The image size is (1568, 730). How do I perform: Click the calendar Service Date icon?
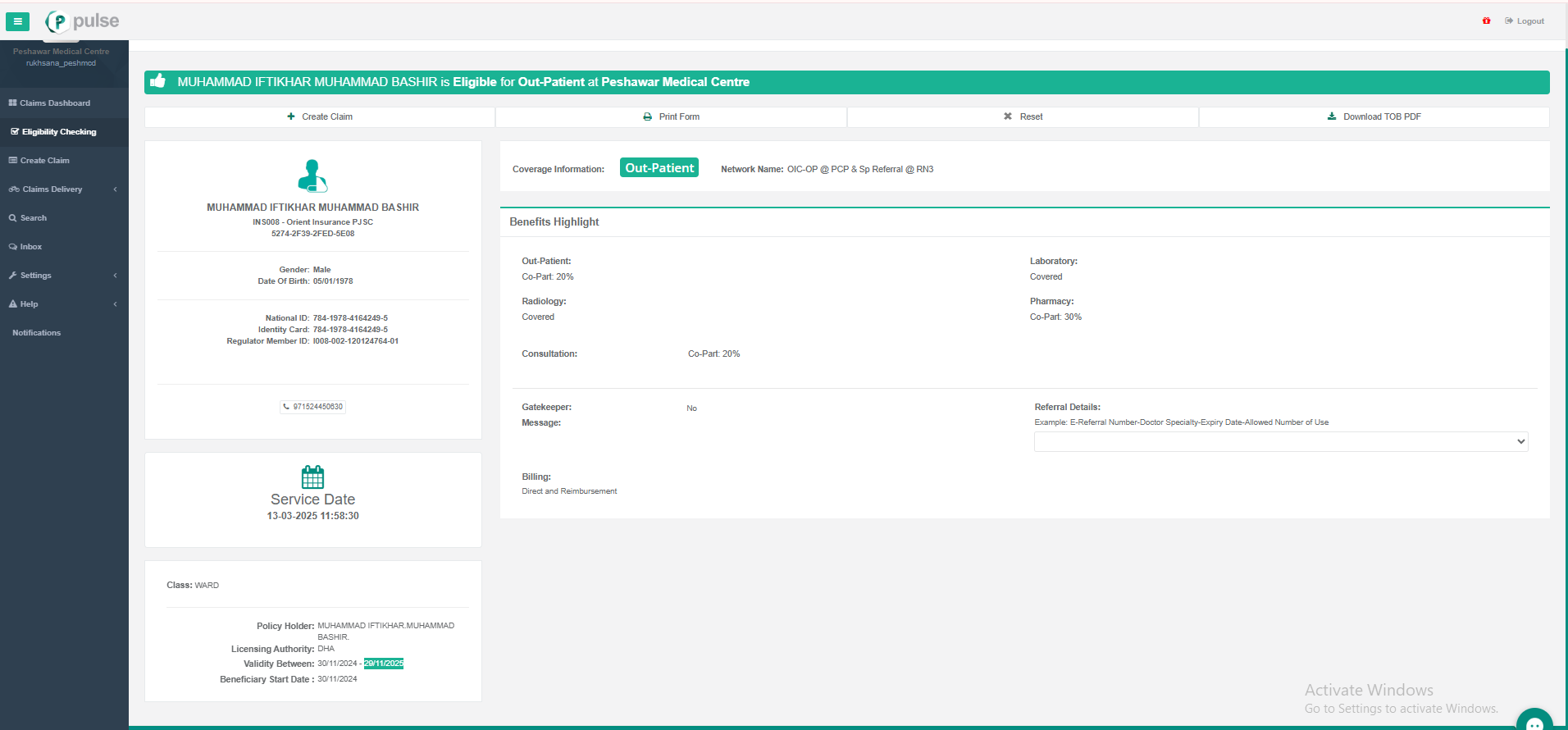pyautogui.click(x=312, y=477)
